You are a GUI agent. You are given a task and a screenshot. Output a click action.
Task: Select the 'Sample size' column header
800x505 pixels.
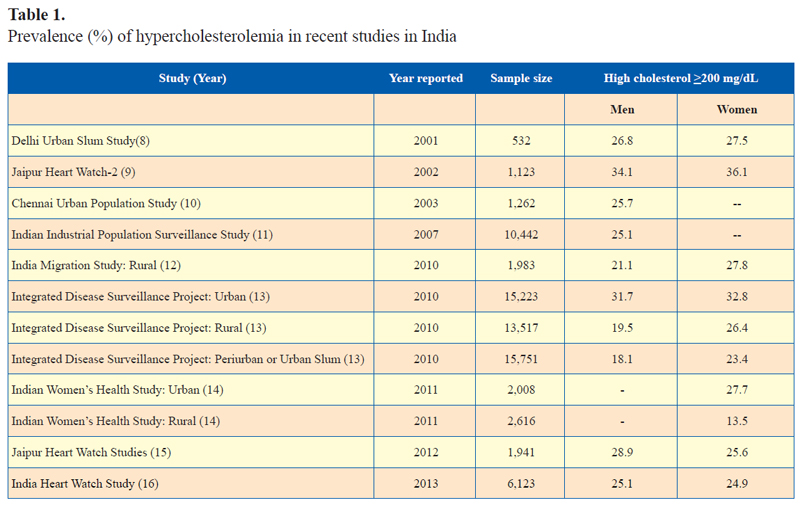click(521, 78)
